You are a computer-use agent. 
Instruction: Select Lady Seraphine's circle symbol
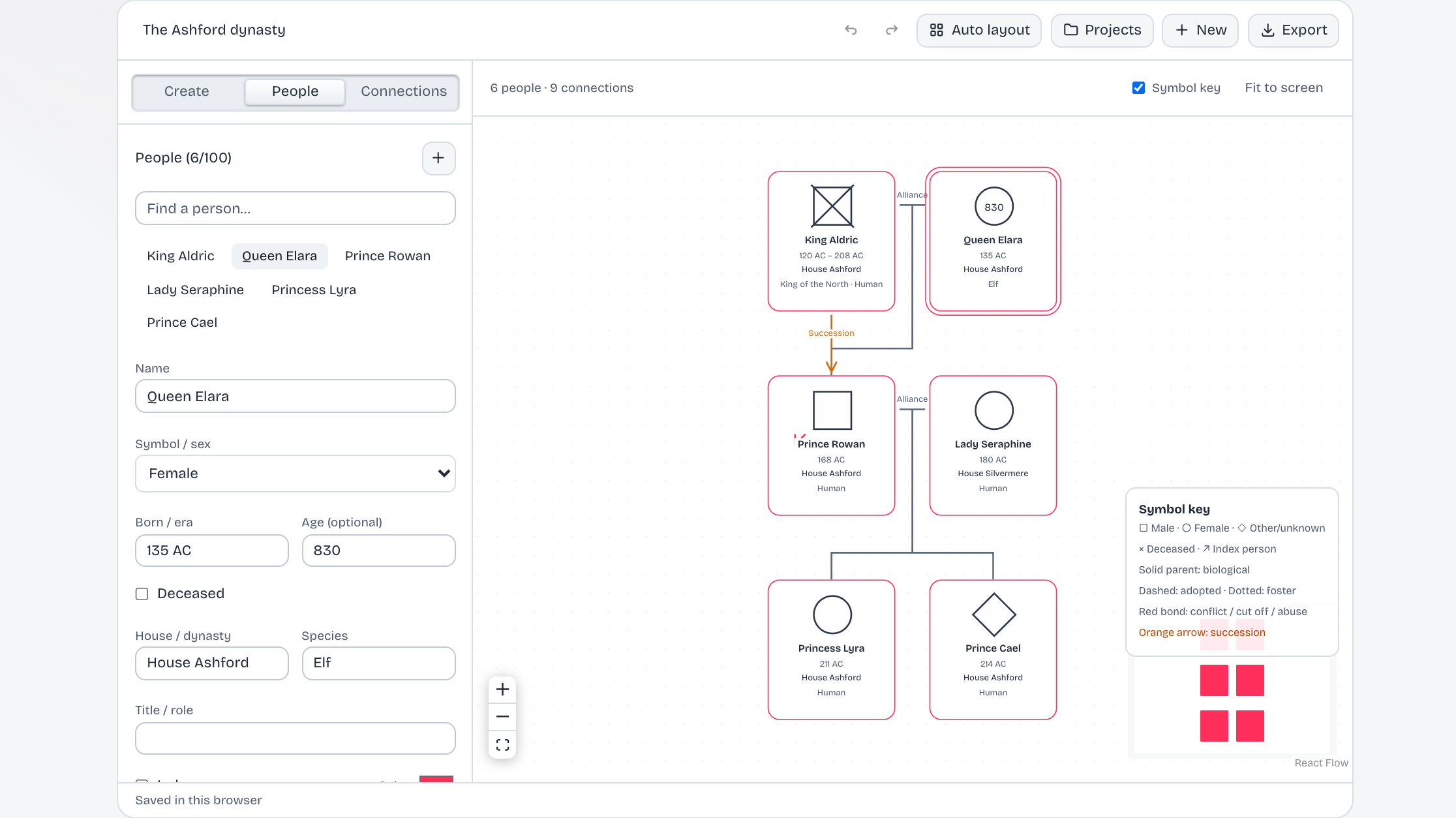[993, 410]
